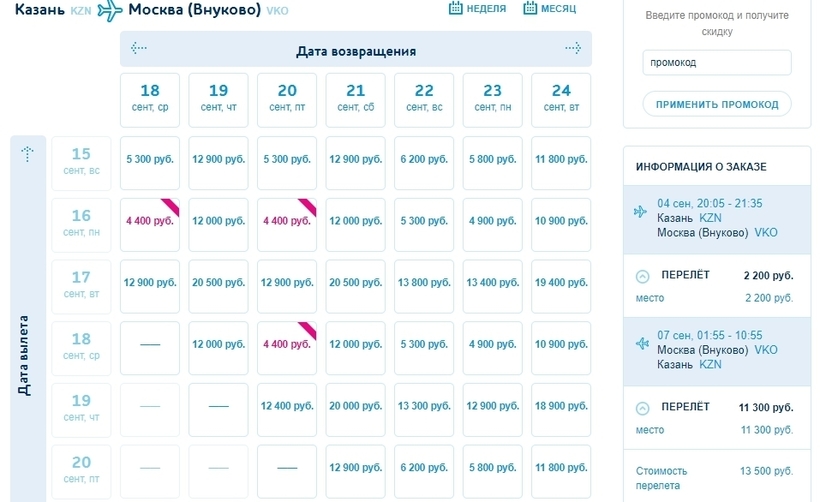The height and width of the screenshot is (502, 820).
Task: Click the outbound plane icon for 04 сен flight
Action: tap(641, 211)
